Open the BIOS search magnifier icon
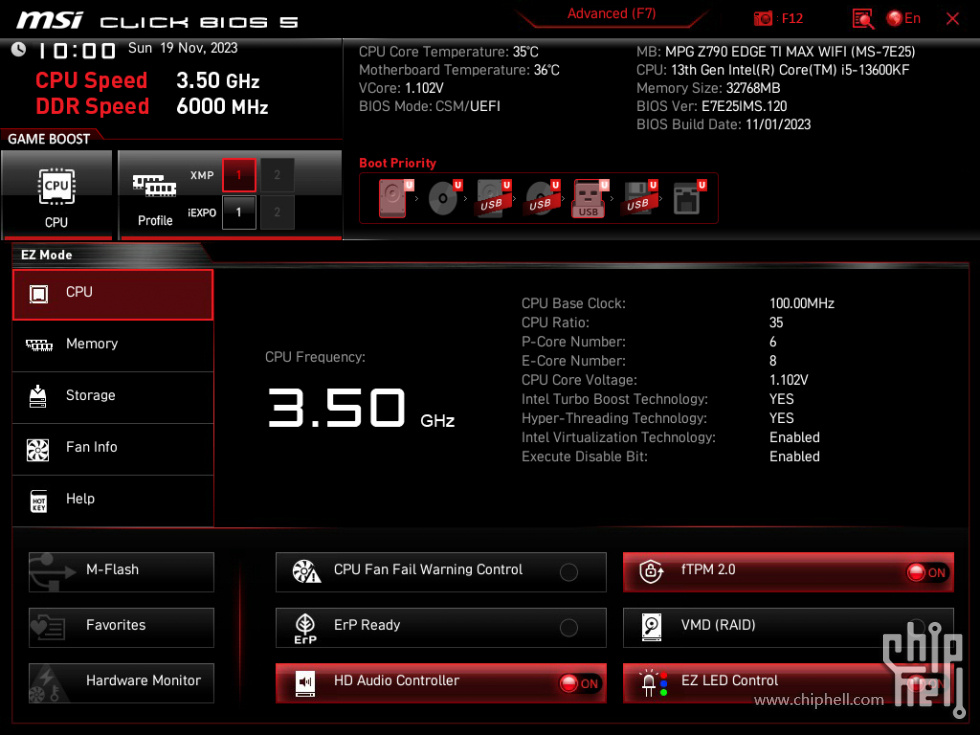 pos(862,19)
